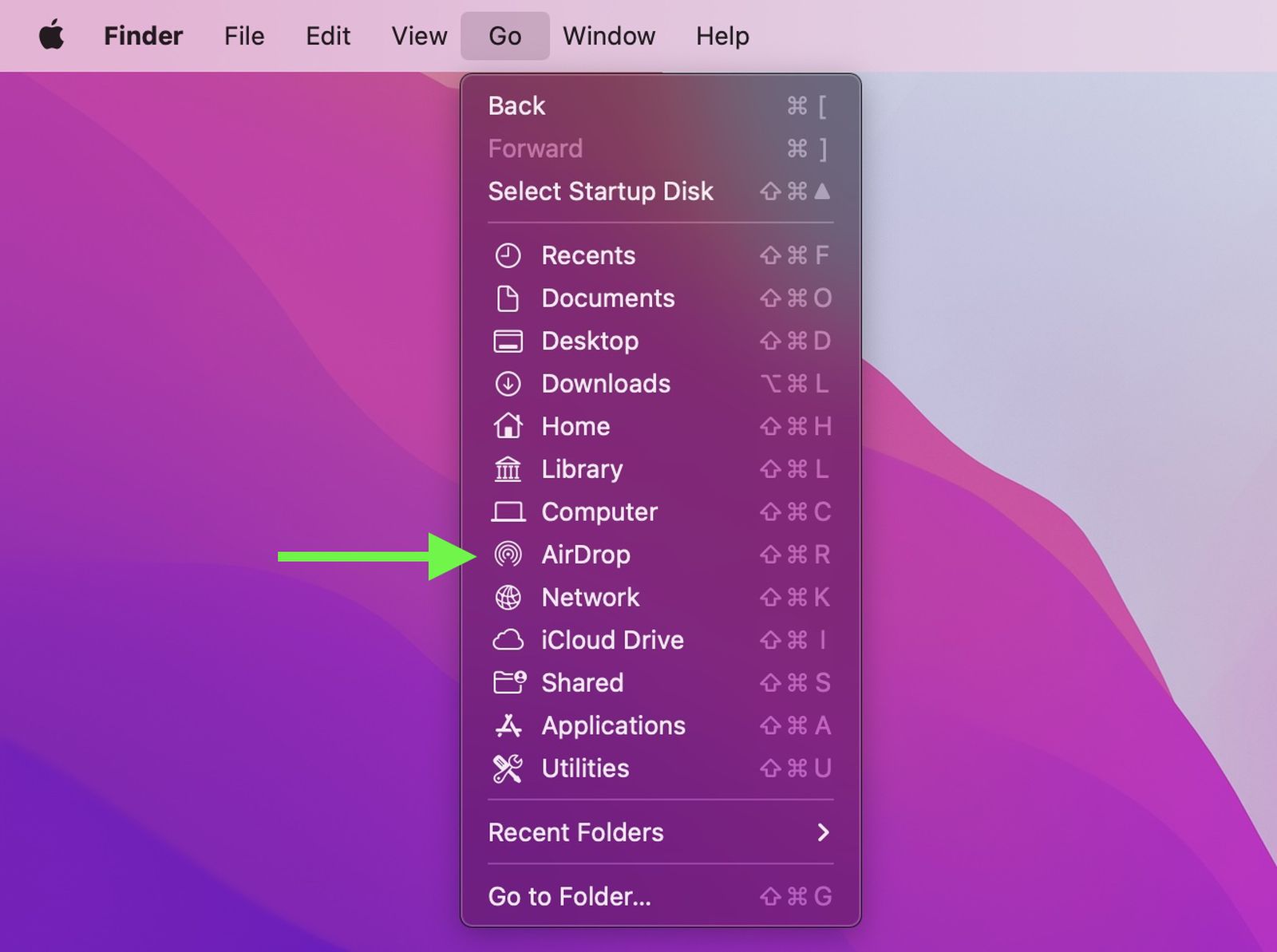The image size is (1277, 952).
Task: Select the Computer menu entry
Action: [599, 512]
